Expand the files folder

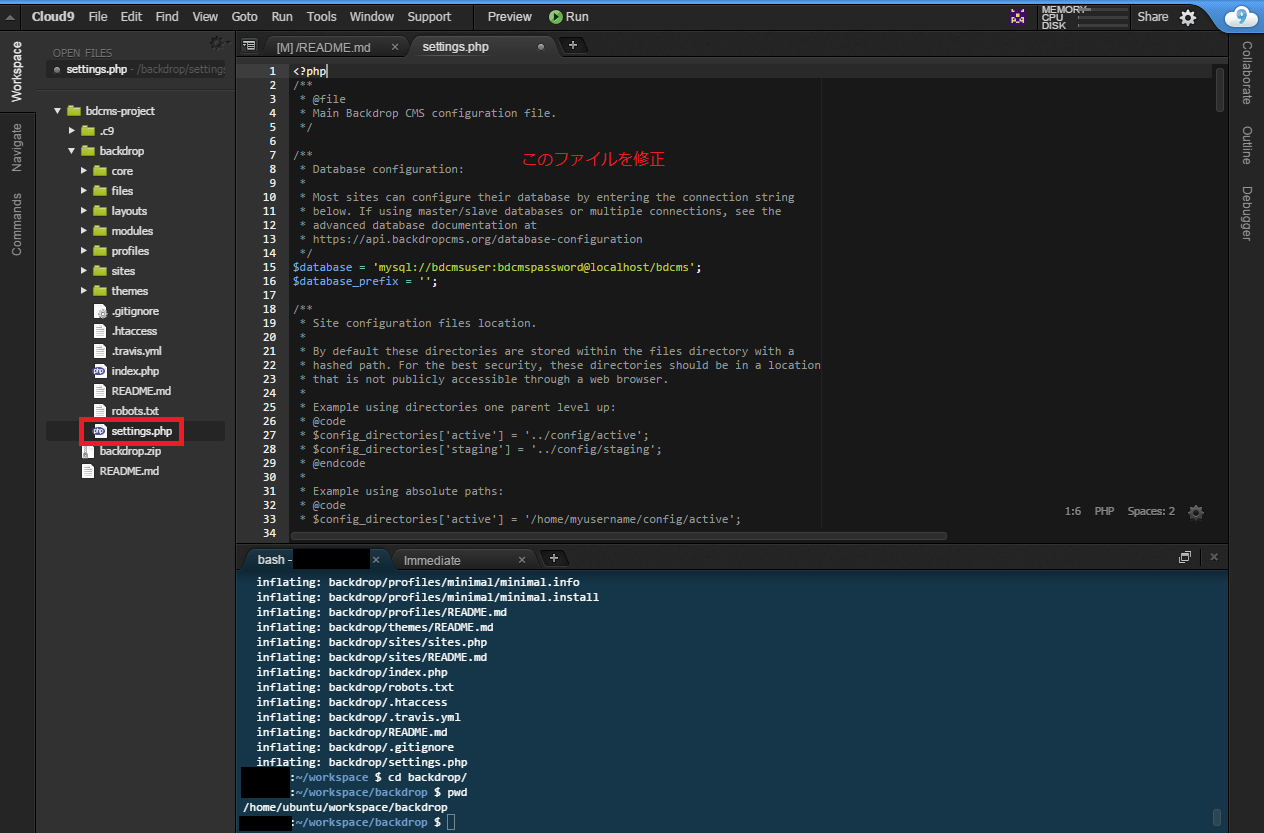click(x=86, y=191)
